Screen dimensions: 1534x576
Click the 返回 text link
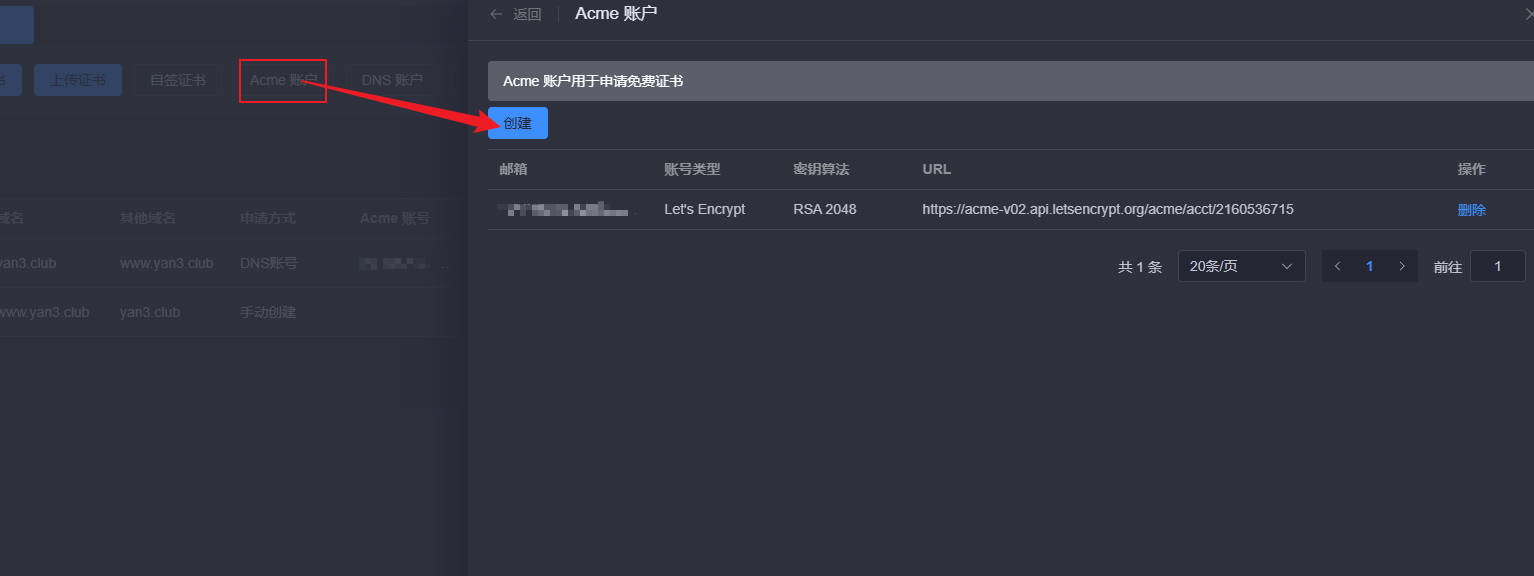coord(527,14)
